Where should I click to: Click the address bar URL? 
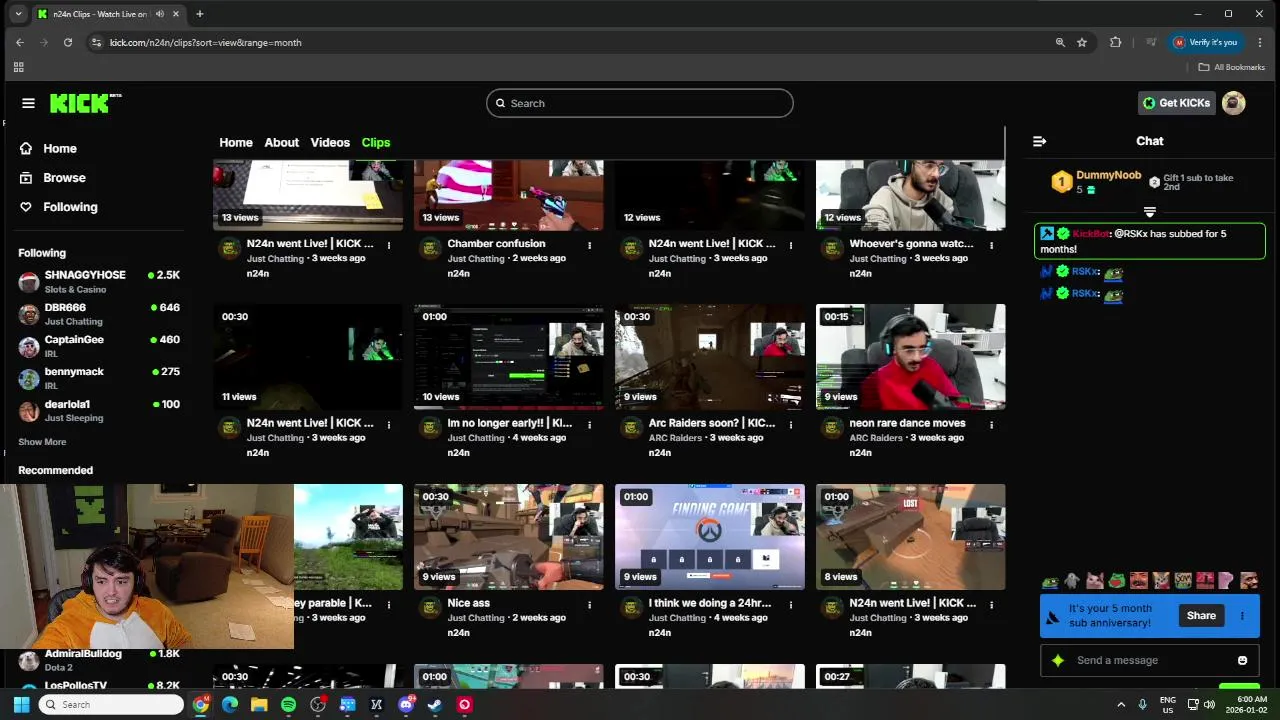(x=205, y=42)
